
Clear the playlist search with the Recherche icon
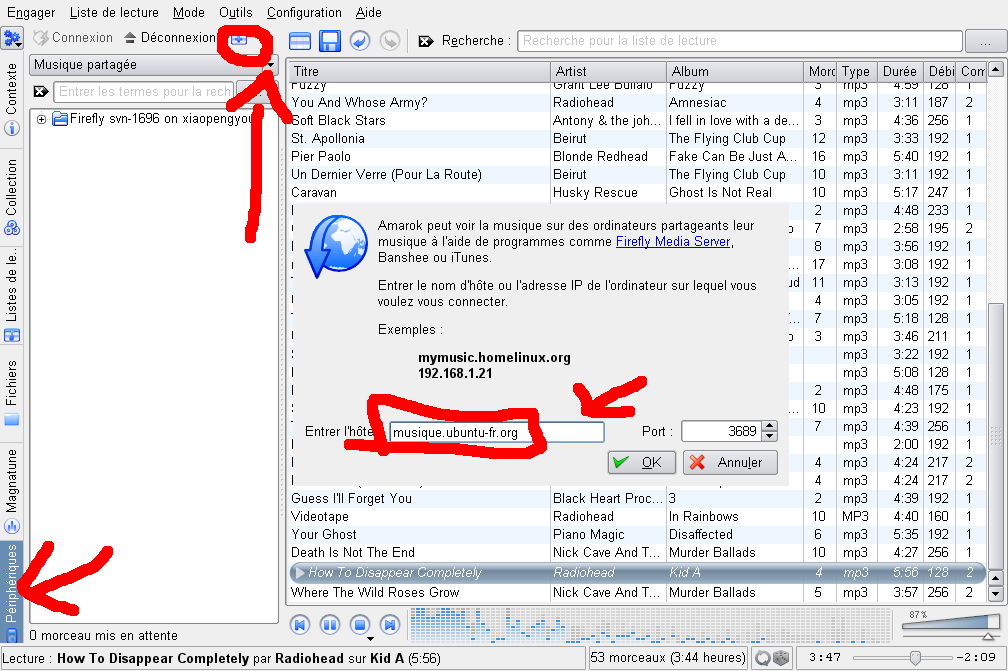426,41
